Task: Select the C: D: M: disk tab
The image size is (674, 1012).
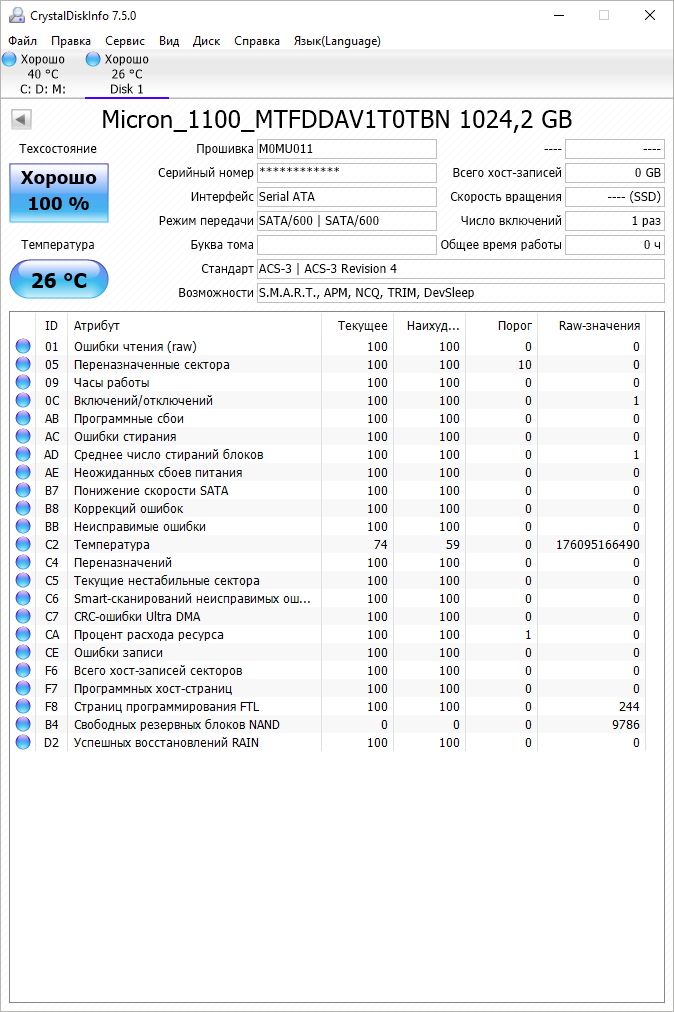Action: 43,74
